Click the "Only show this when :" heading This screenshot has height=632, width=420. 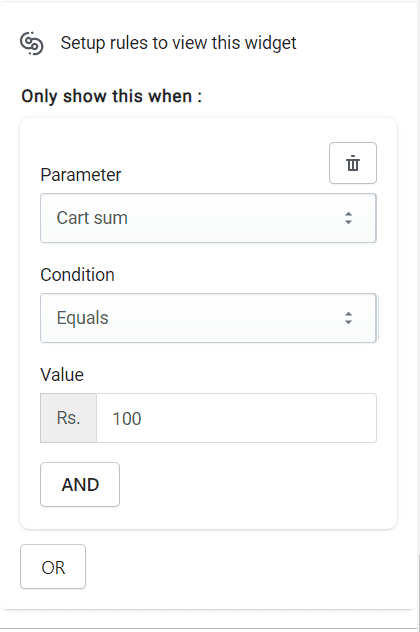pos(112,96)
